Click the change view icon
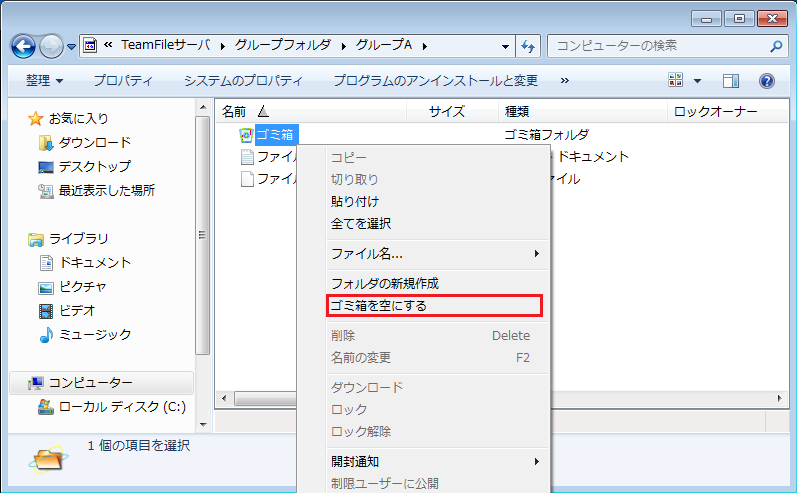 click(x=676, y=80)
